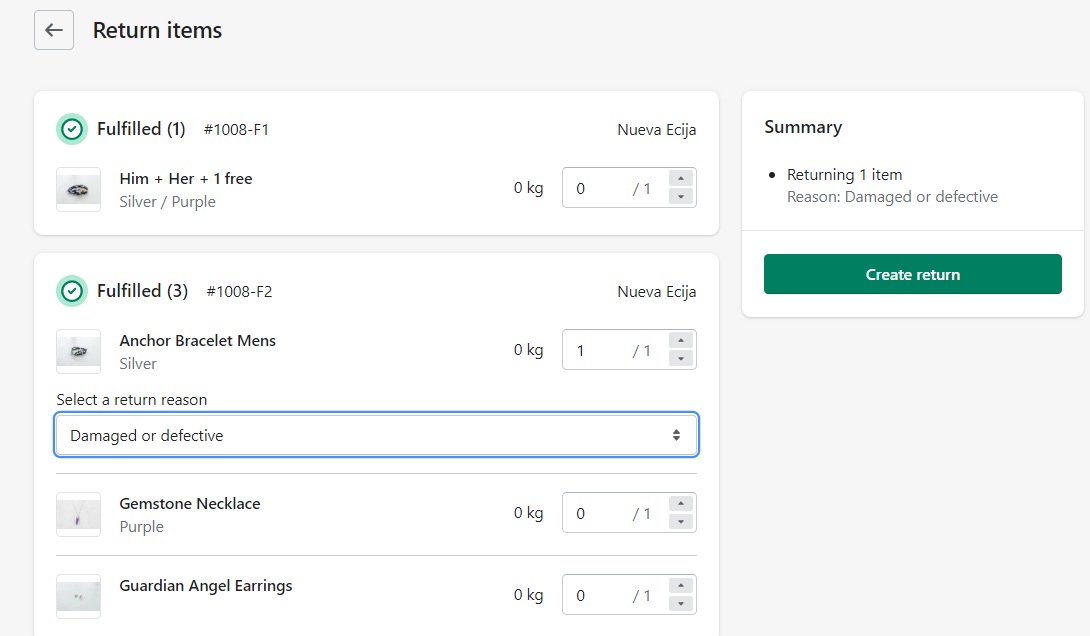The width and height of the screenshot is (1090, 636).
Task: Focus the Gemstone Necklace quantity field
Action: point(600,513)
